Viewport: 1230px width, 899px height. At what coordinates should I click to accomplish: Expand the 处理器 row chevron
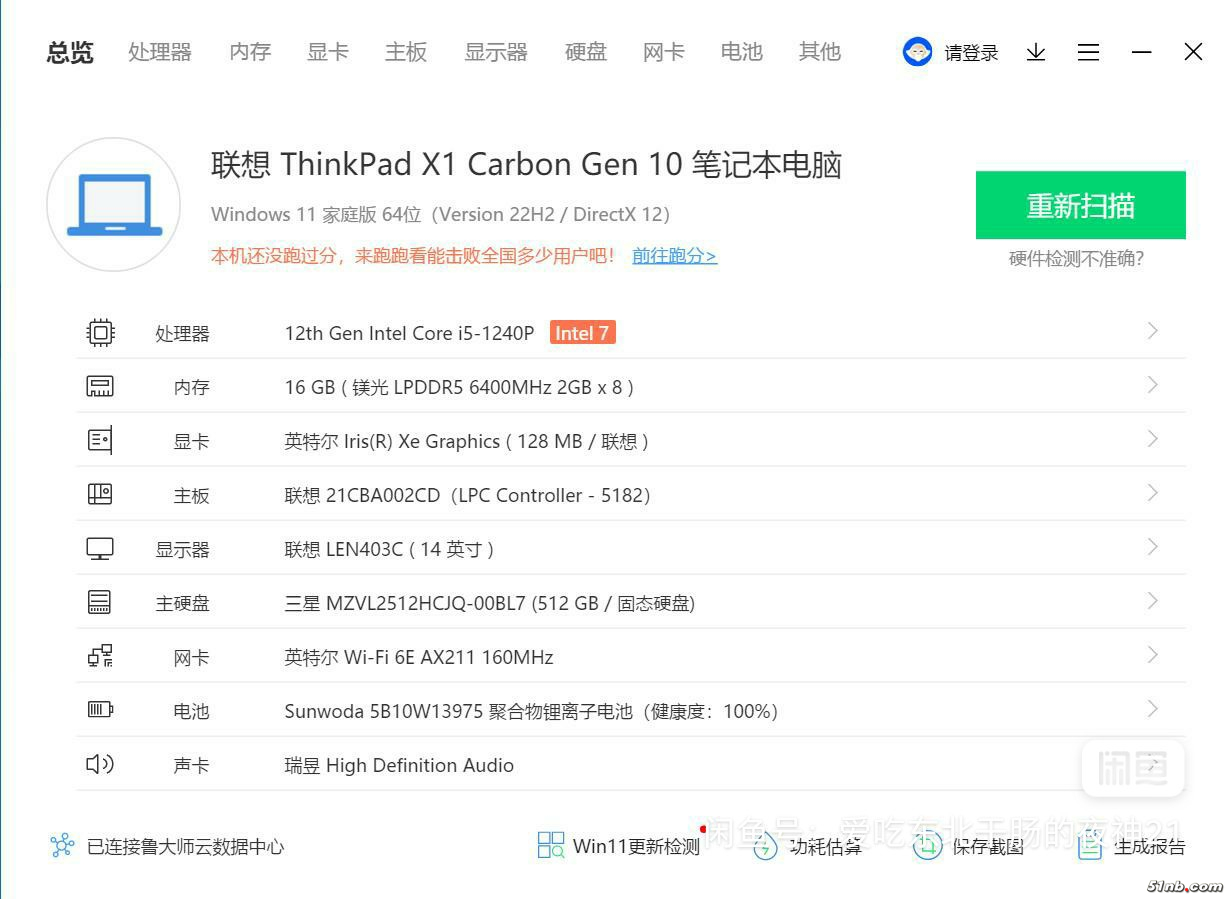(x=1152, y=331)
